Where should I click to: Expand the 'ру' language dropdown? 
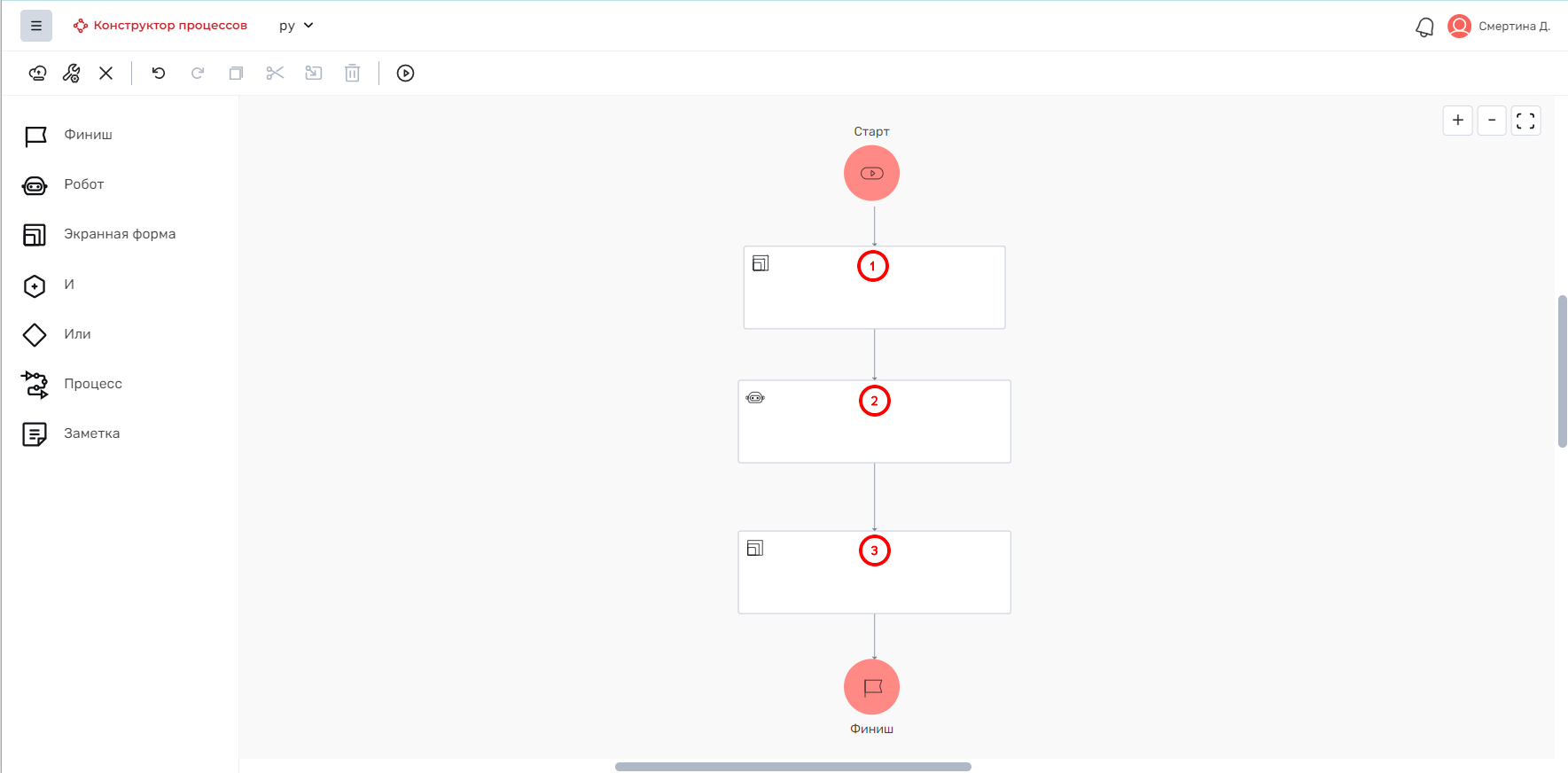(x=296, y=26)
